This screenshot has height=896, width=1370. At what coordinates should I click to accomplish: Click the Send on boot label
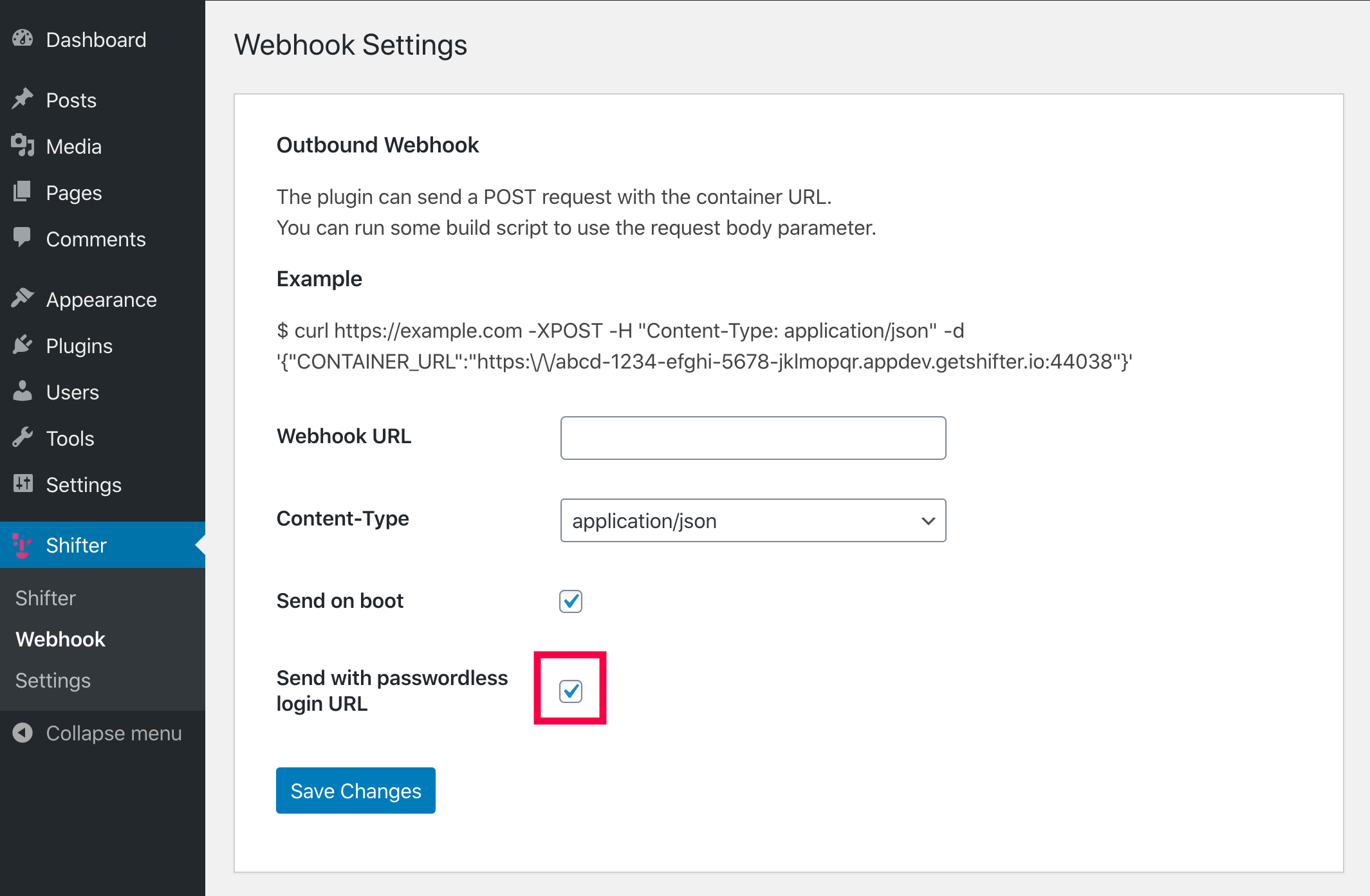[x=340, y=601]
